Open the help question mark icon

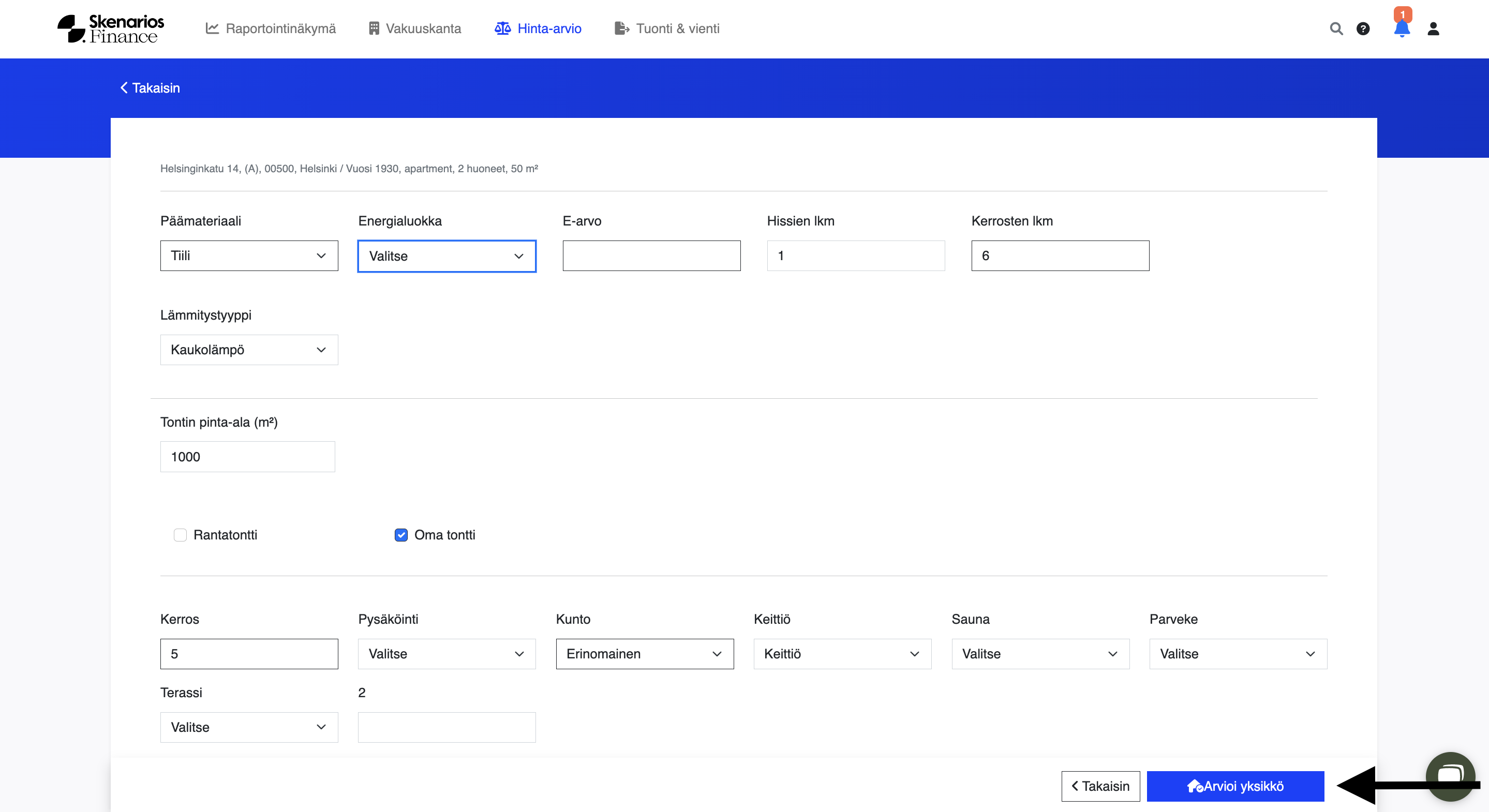1362,29
